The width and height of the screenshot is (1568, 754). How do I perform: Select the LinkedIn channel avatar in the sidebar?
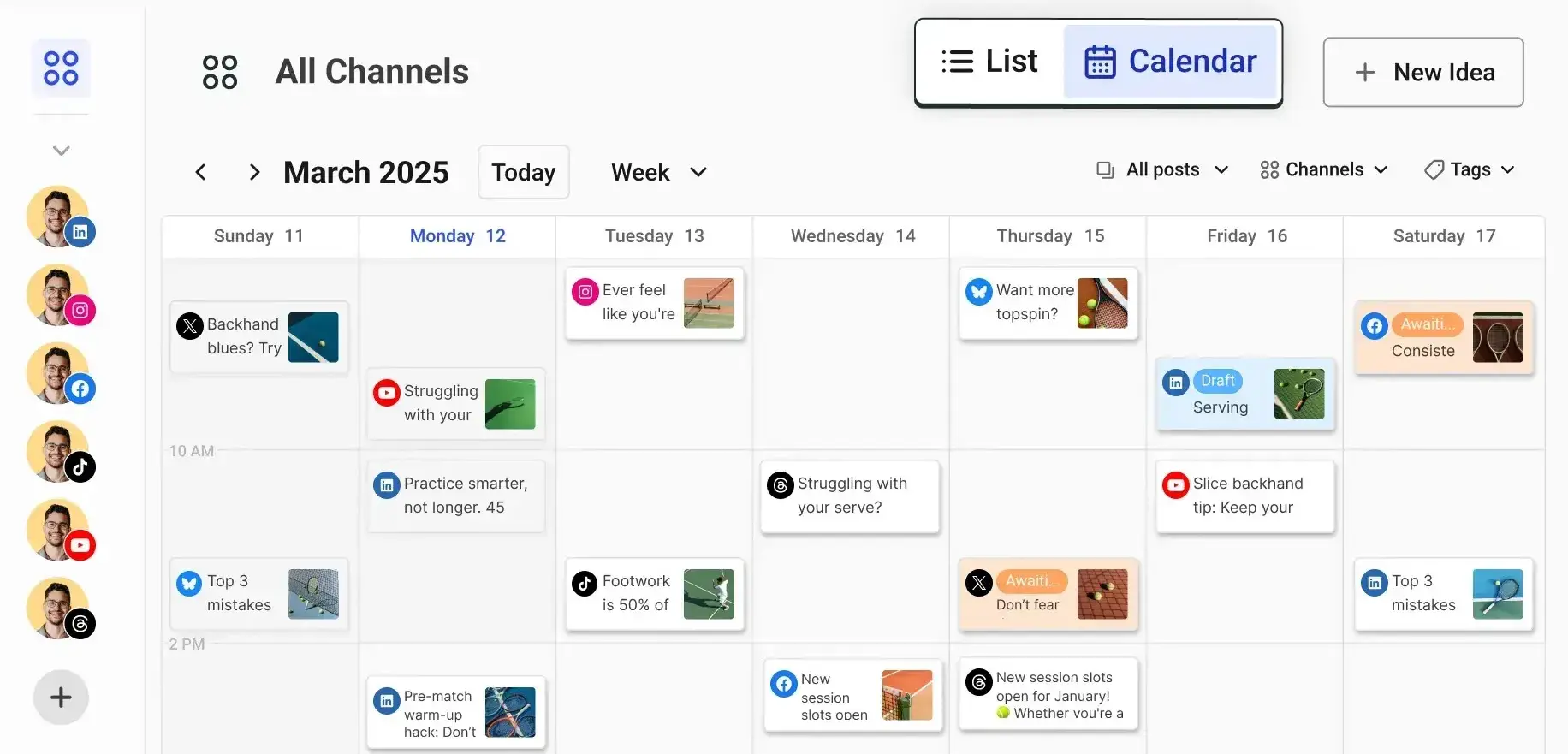(x=60, y=217)
